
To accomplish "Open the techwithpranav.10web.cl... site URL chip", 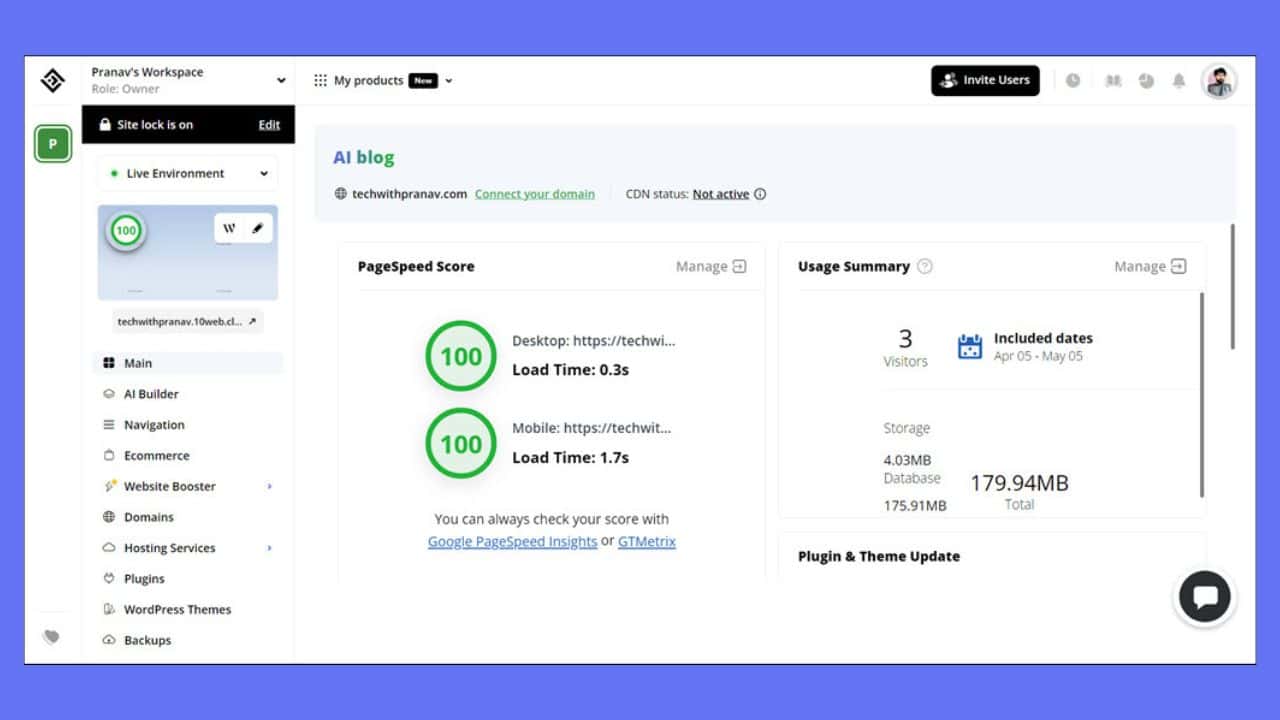I will coord(188,322).
